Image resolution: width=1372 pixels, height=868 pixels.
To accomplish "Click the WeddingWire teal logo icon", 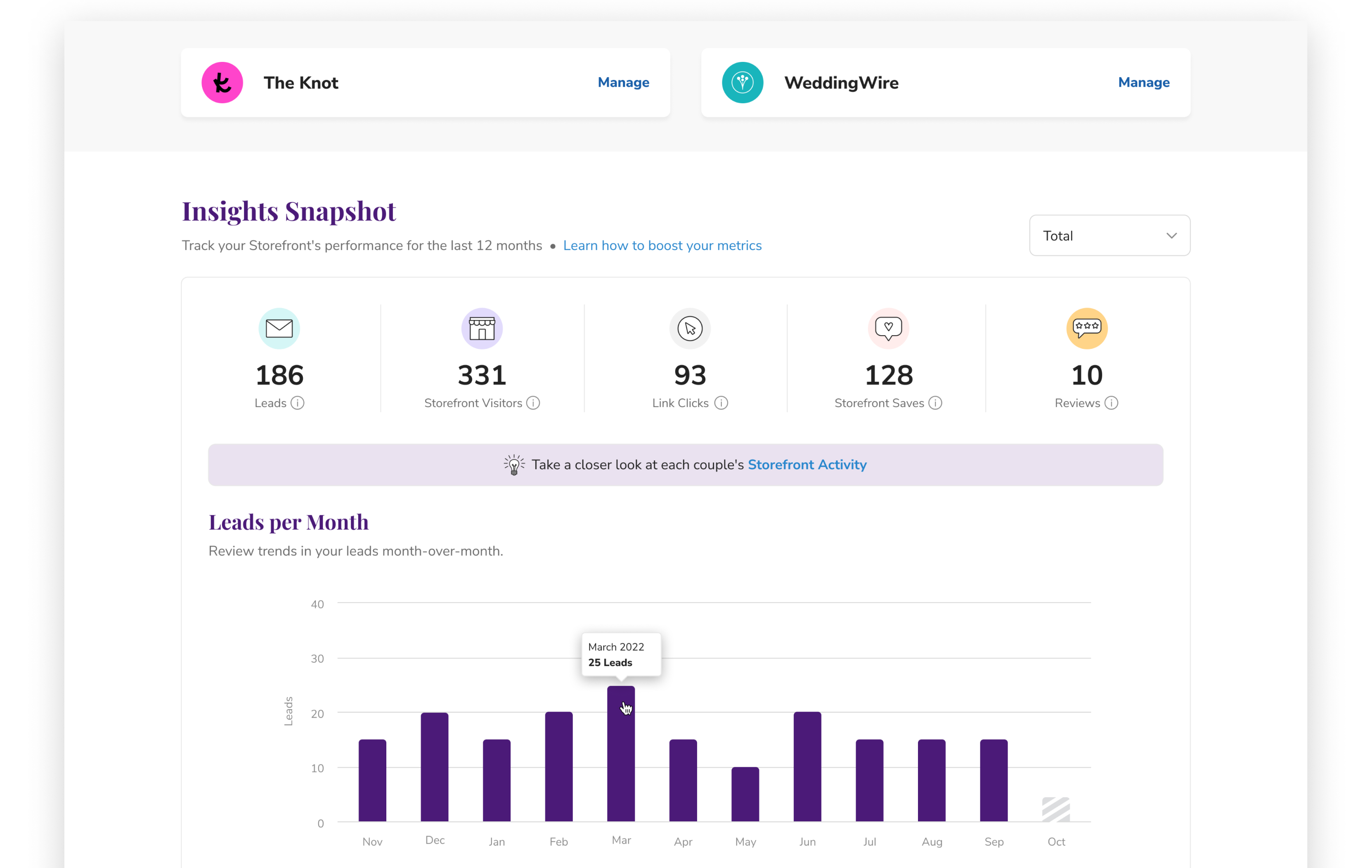I will coord(743,83).
